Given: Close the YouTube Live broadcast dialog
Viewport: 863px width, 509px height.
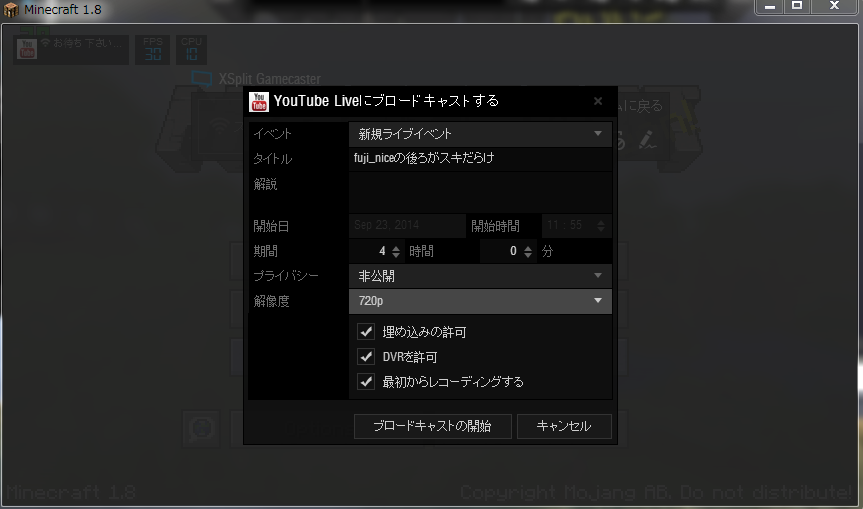Looking at the screenshot, I should (598, 101).
